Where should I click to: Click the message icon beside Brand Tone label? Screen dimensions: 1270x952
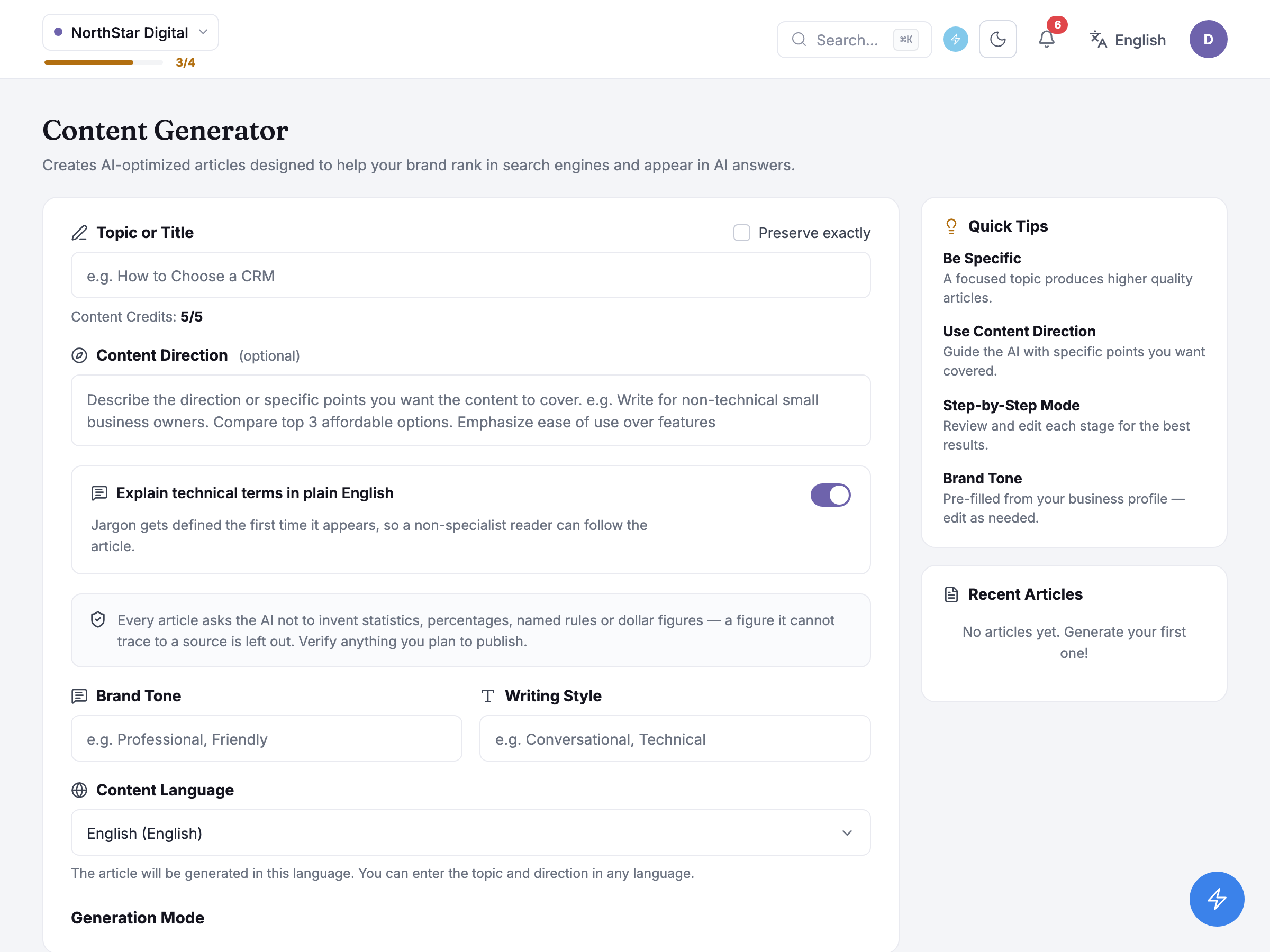click(x=79, y=695)
